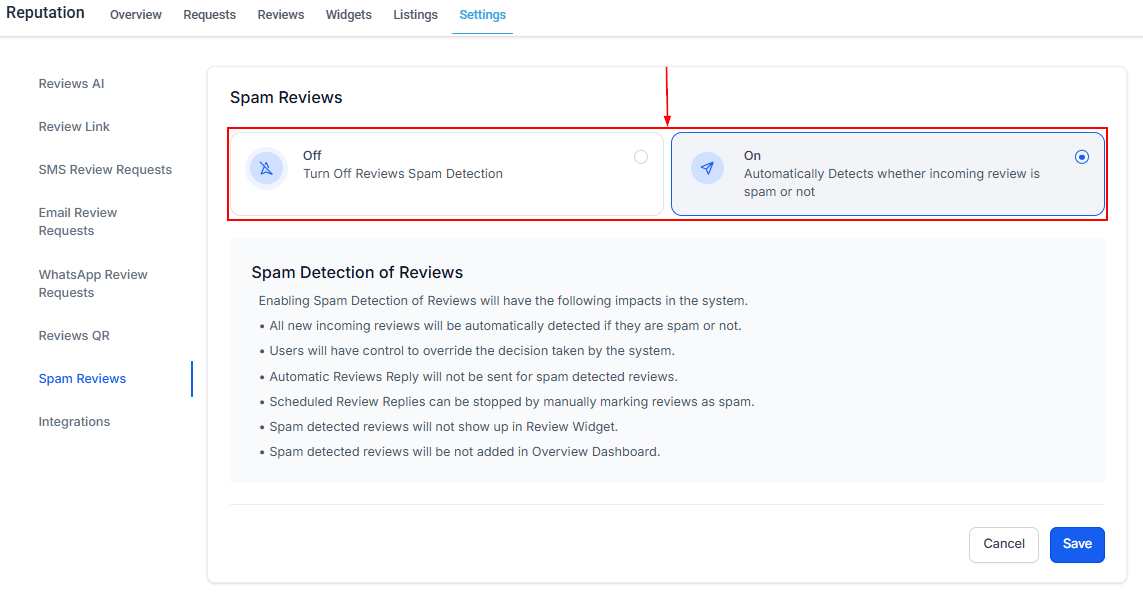Go to WhatsApp Review Requests
Image resolution: width=1143 pixels, height=598 pixels.
[x=93, y=284]
